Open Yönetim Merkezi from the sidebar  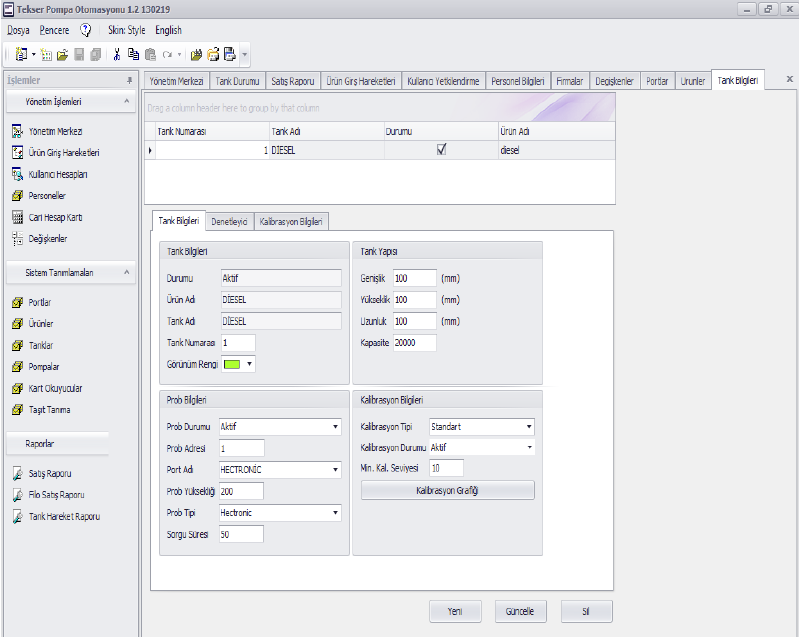pos(55,131)
